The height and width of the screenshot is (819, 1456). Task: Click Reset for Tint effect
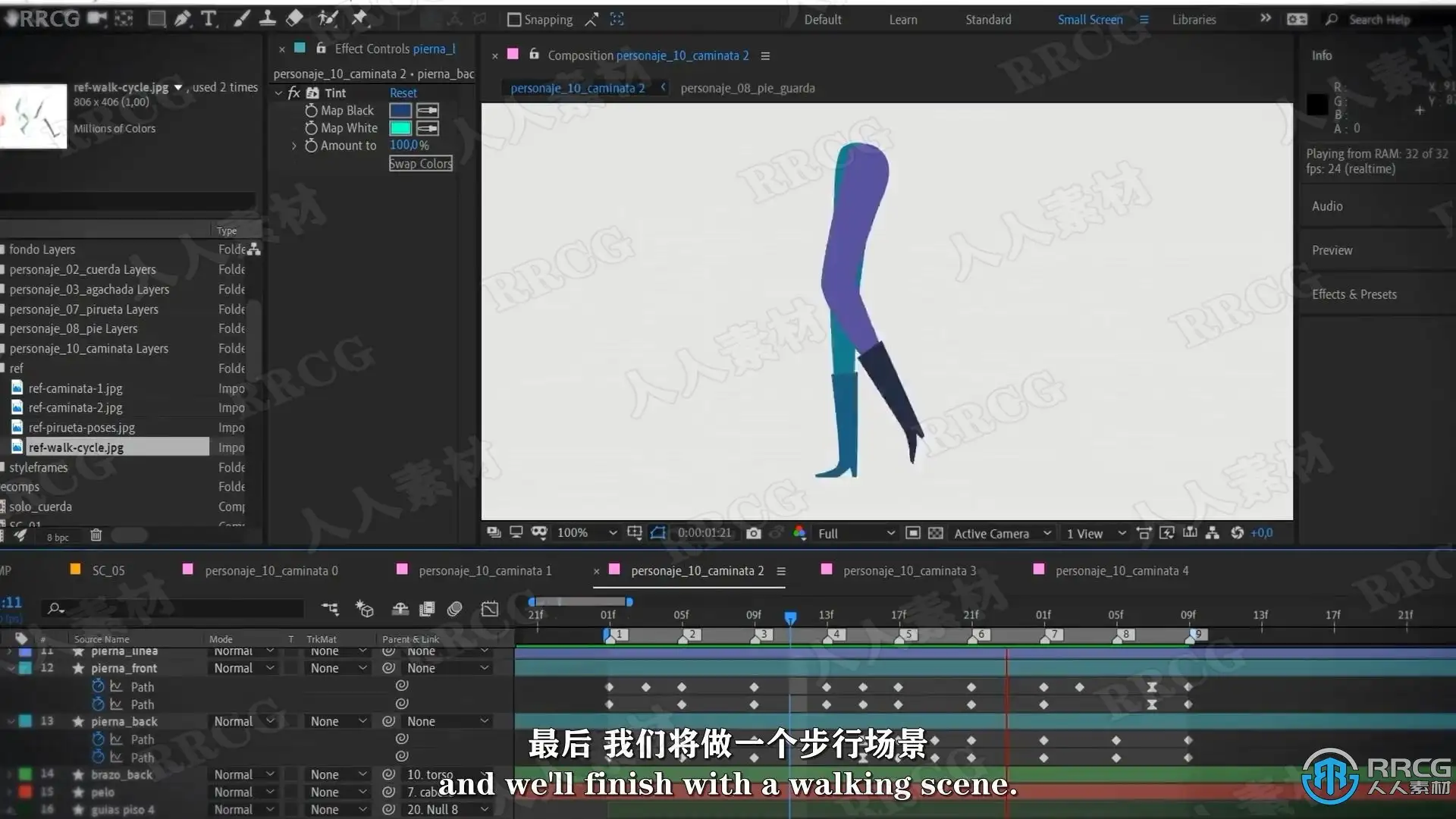[x=403, y=93]
